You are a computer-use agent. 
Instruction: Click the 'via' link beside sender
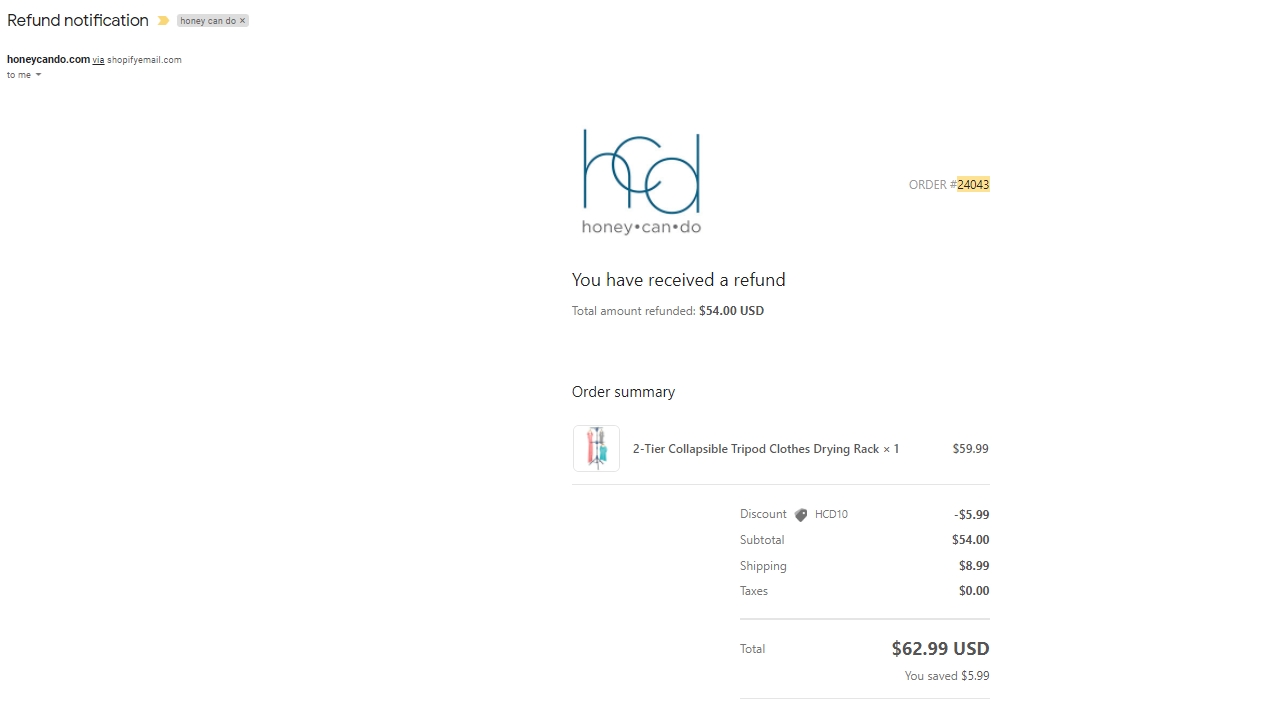pos(98,60)
